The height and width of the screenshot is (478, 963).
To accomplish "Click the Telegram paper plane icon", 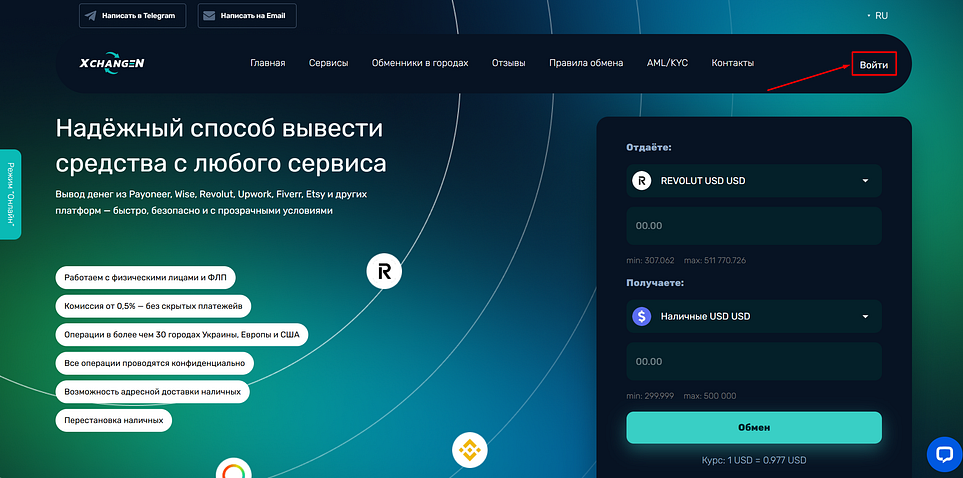I will tap(91, 17).
